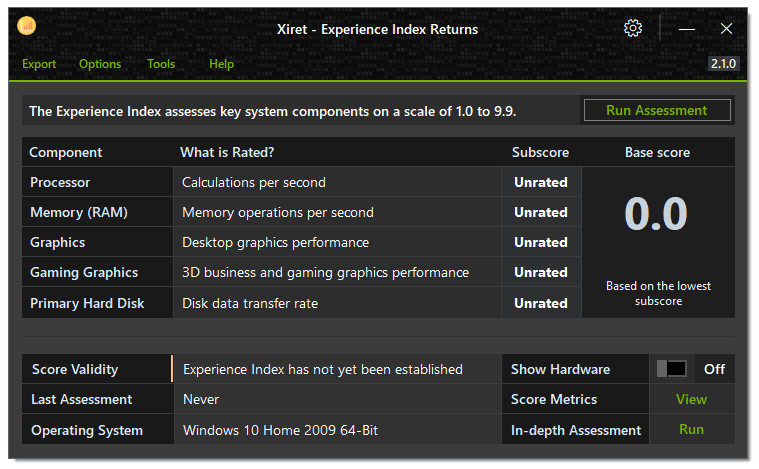Viewport: 759px width, 469px height.
Task: Click the Score Validity label
Action: point(75,369)
